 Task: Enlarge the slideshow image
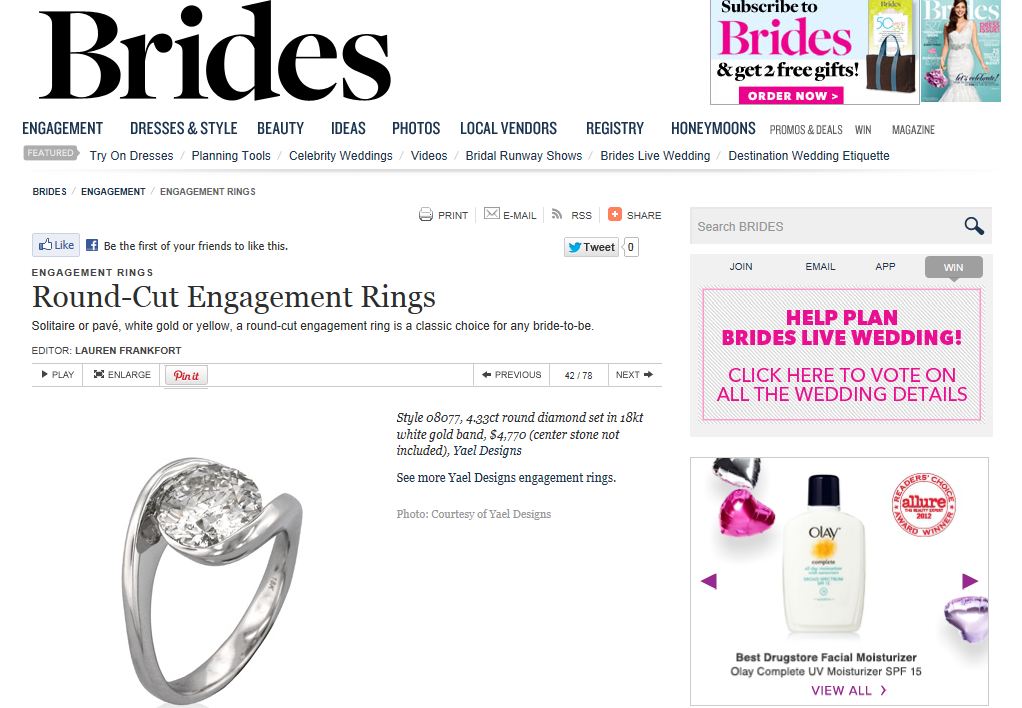tap(122, 375)
